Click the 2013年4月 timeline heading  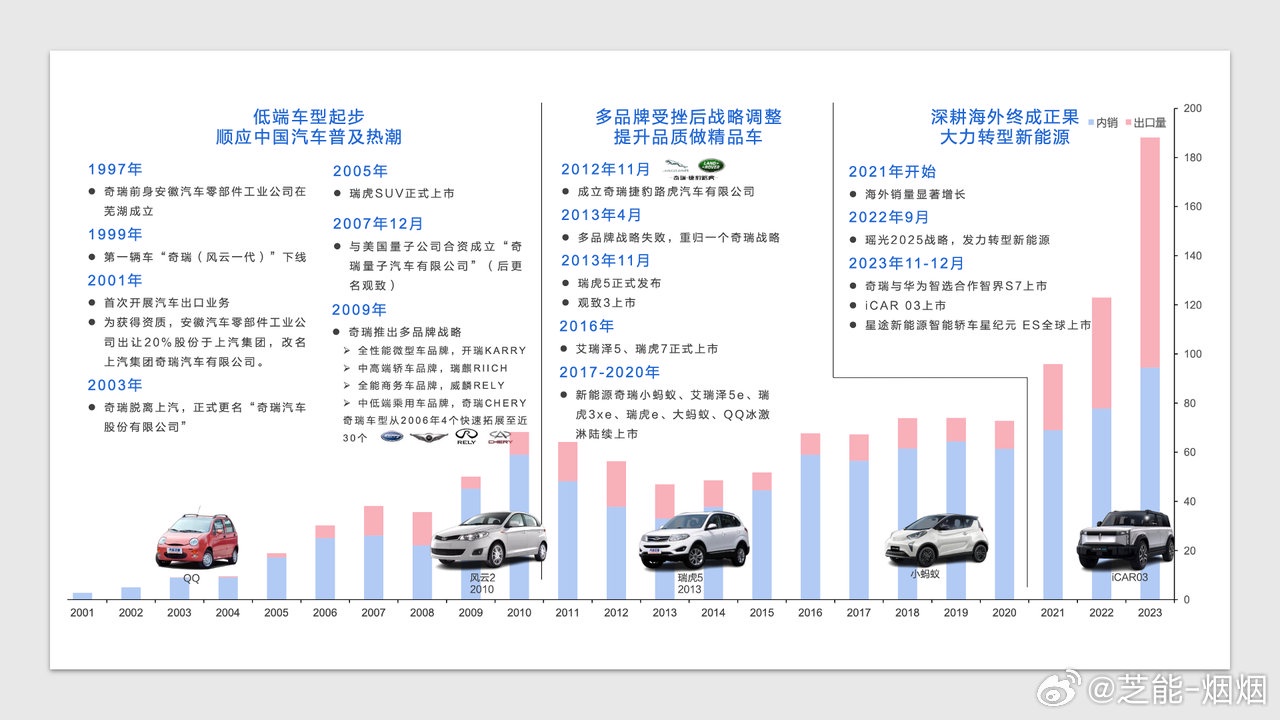click(x=601, y=215)
